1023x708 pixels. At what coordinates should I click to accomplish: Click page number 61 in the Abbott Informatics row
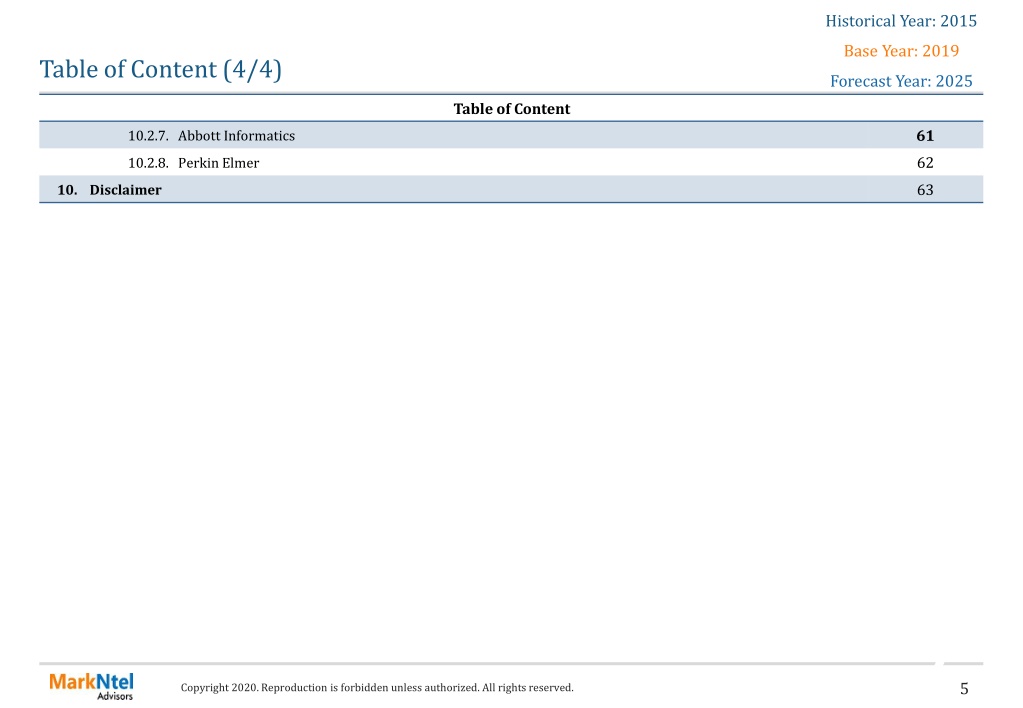tap(925, 136)
